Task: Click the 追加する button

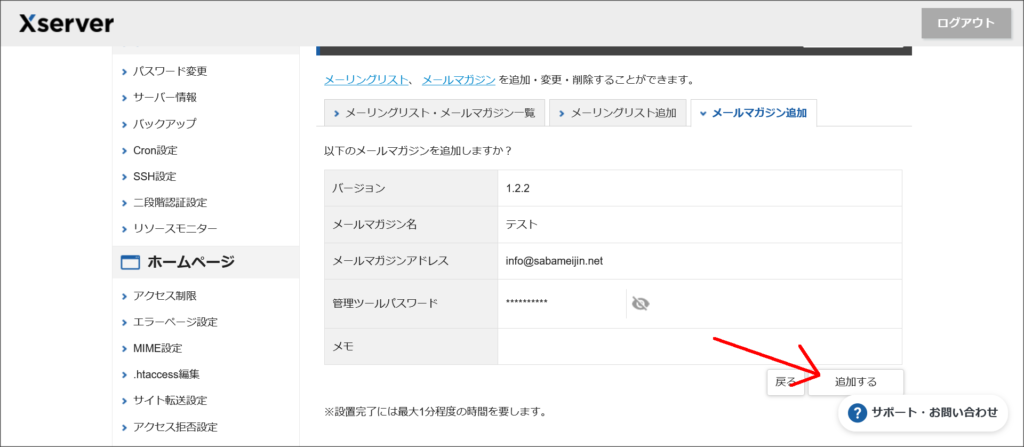Action: point(856,382)
